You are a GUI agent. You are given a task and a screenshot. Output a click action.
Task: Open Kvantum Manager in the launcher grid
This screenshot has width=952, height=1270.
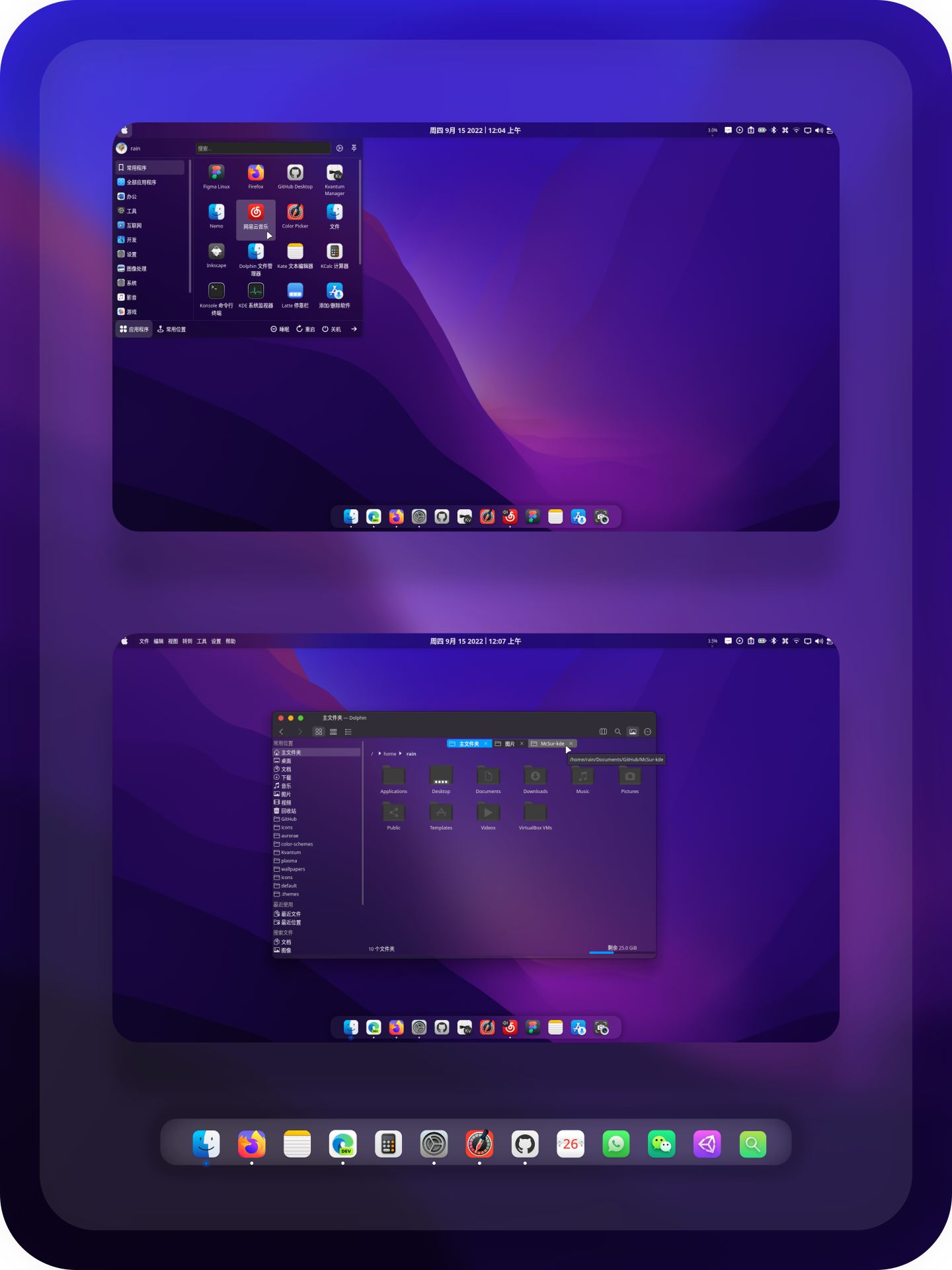335,179
